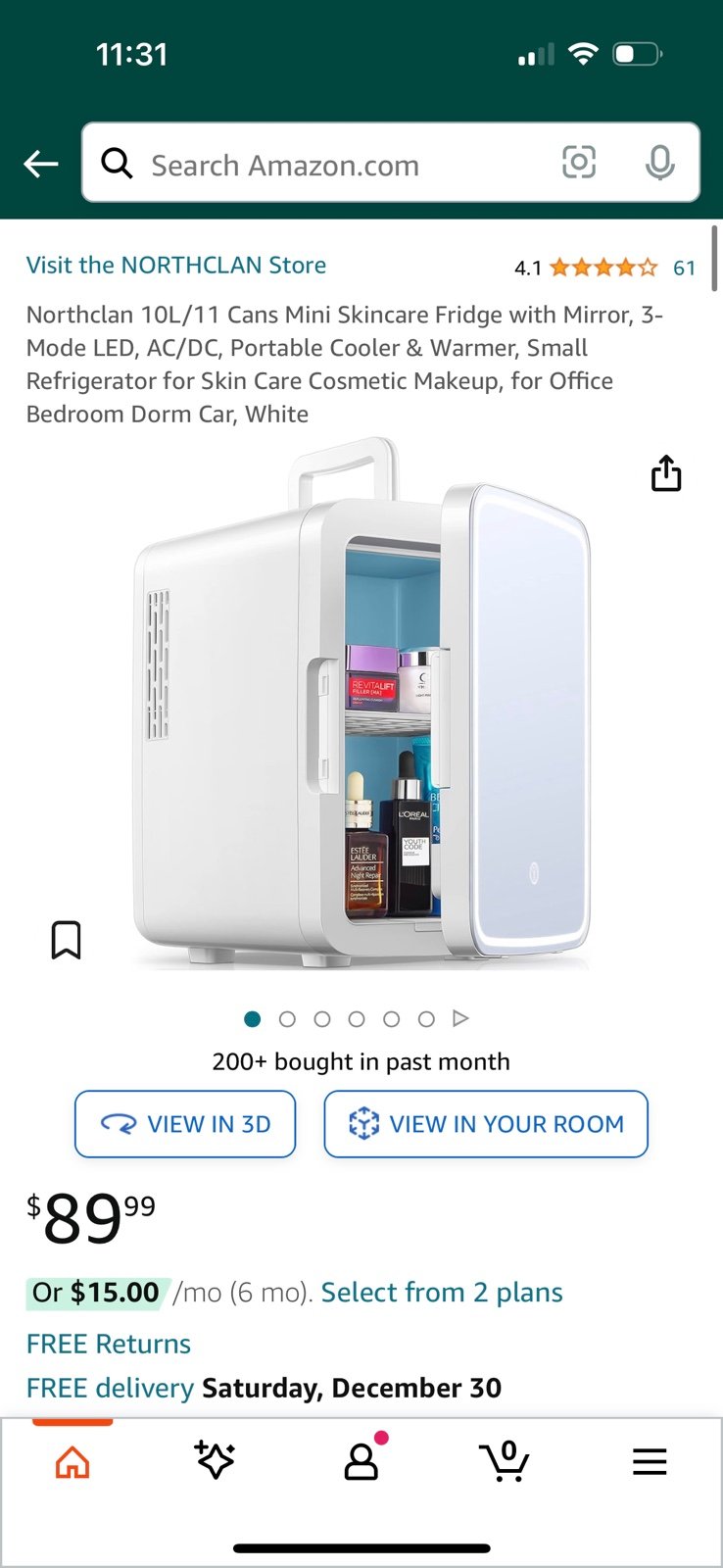This screenshot has width=723, height=1568.
Task: Share this product via share icon
Action: click(x=666, y=472)
